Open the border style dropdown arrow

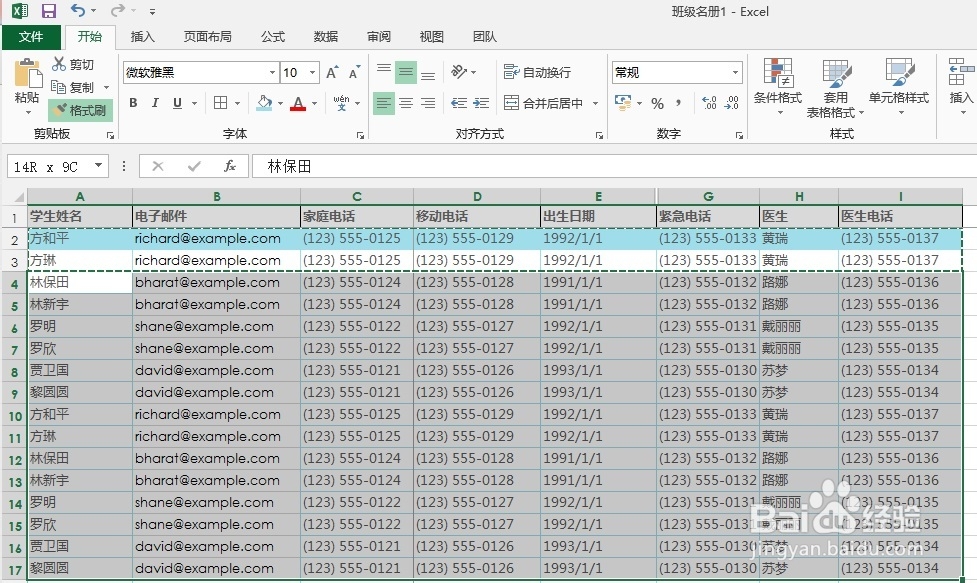pyautogui.click(x=237, y=103)
